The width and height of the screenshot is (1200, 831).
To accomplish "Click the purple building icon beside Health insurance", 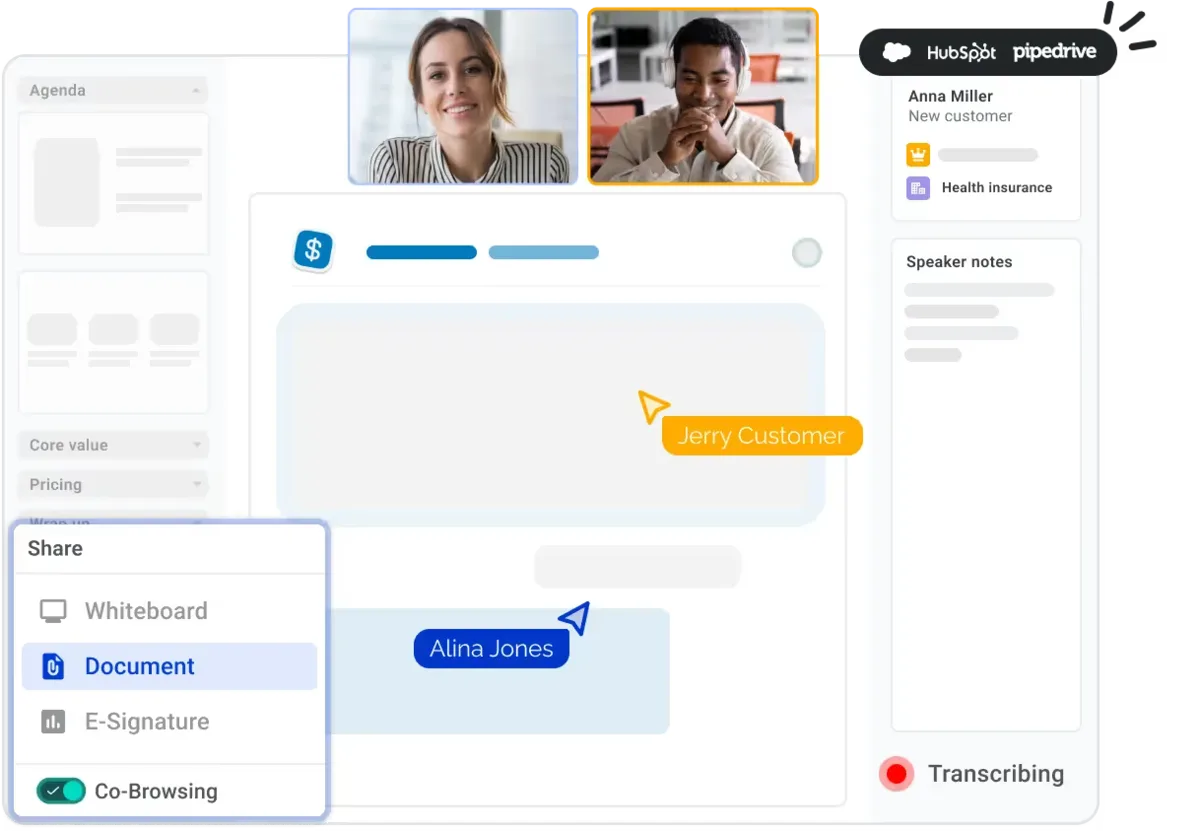I will click(x=918, y=187).
